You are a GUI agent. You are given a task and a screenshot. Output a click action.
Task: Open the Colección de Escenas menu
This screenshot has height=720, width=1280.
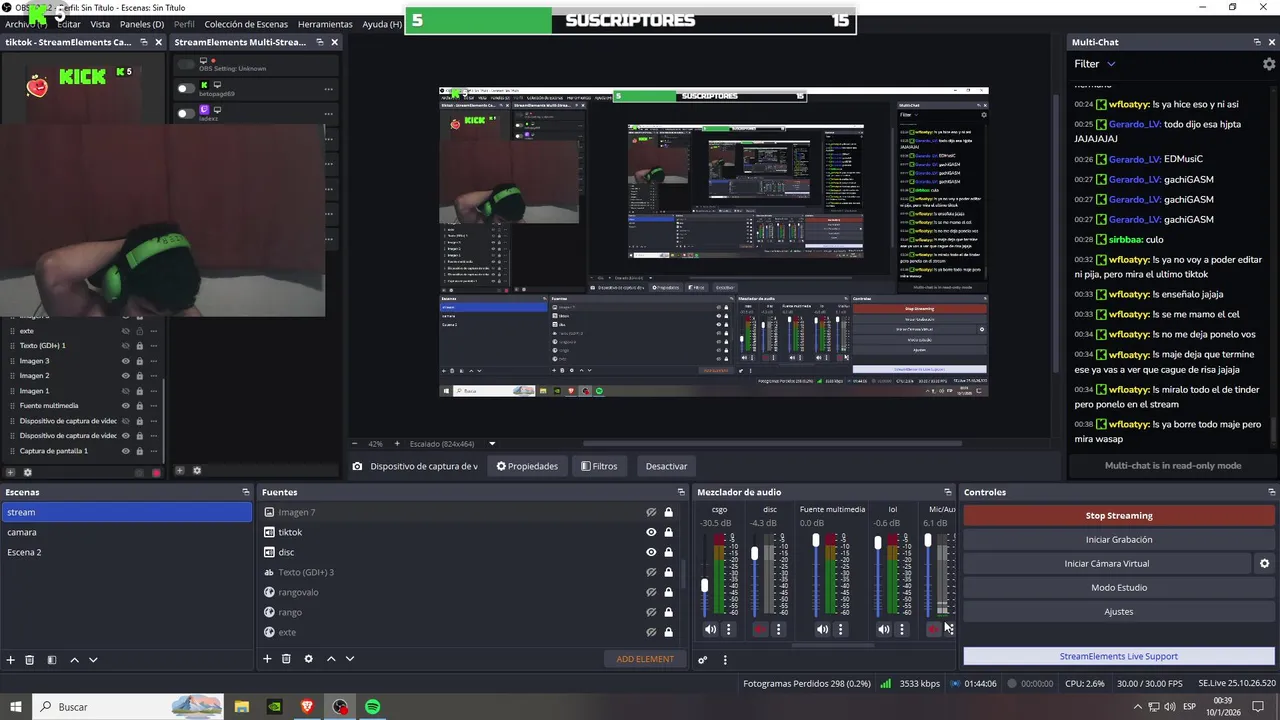click(246, 24)
